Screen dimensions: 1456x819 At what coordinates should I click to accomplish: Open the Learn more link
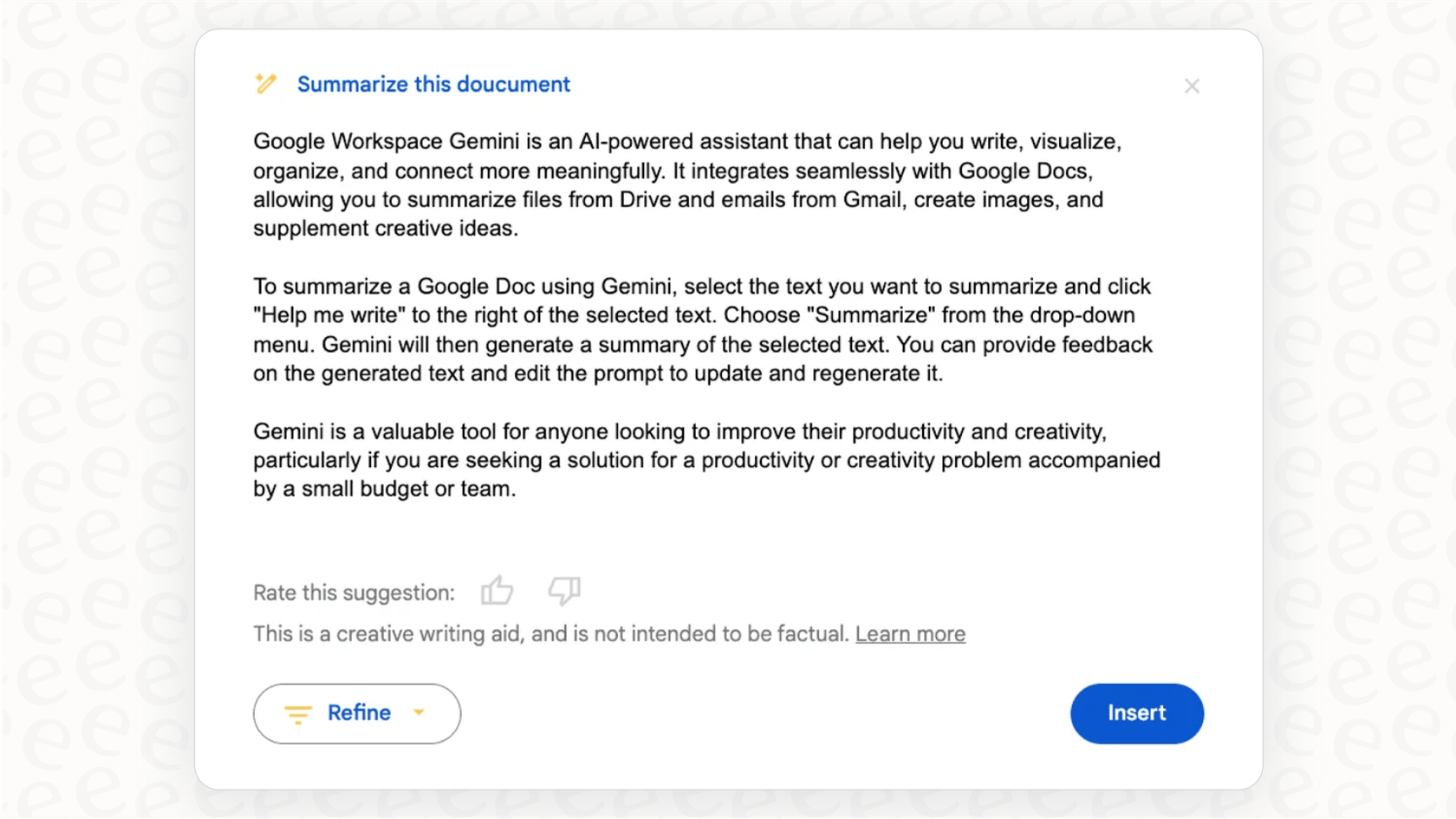910,634
